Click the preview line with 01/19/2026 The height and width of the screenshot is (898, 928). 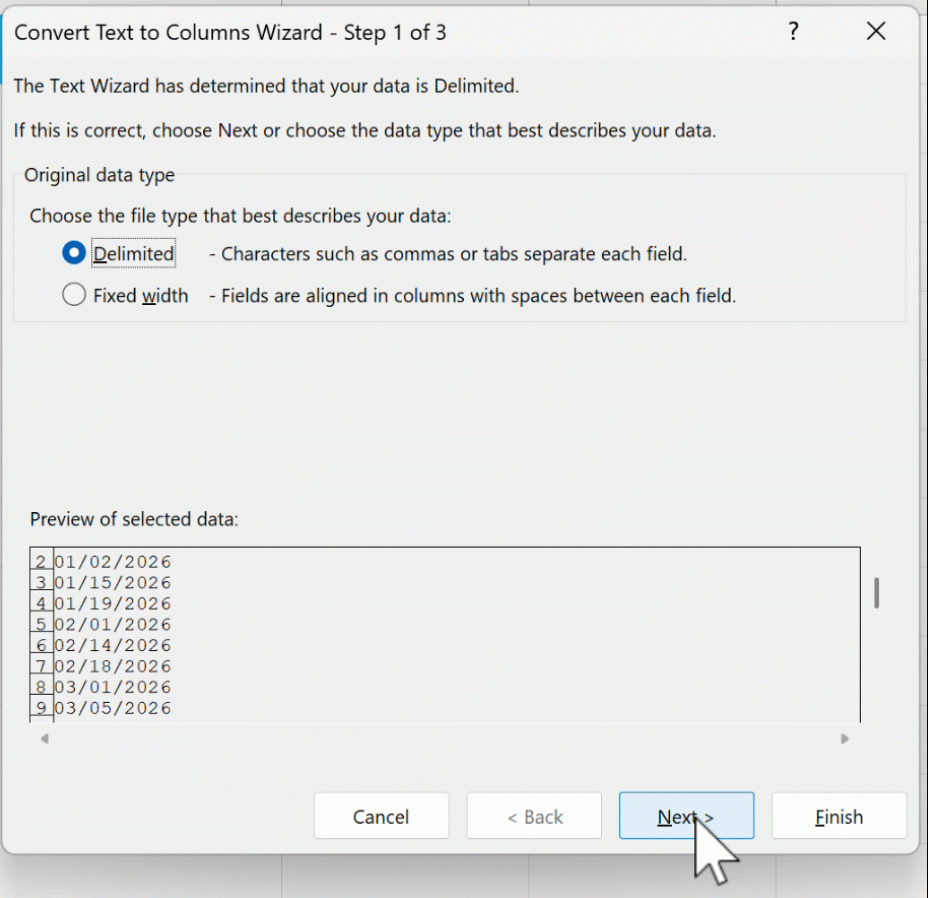pyautogui.click(x=113, y=604)
